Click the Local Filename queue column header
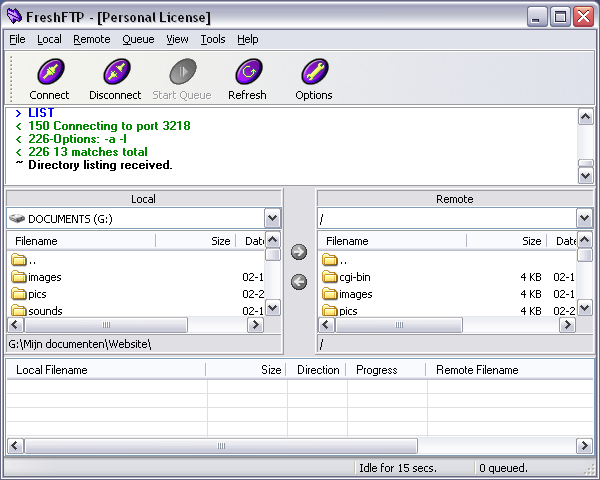 pos(105,370)
